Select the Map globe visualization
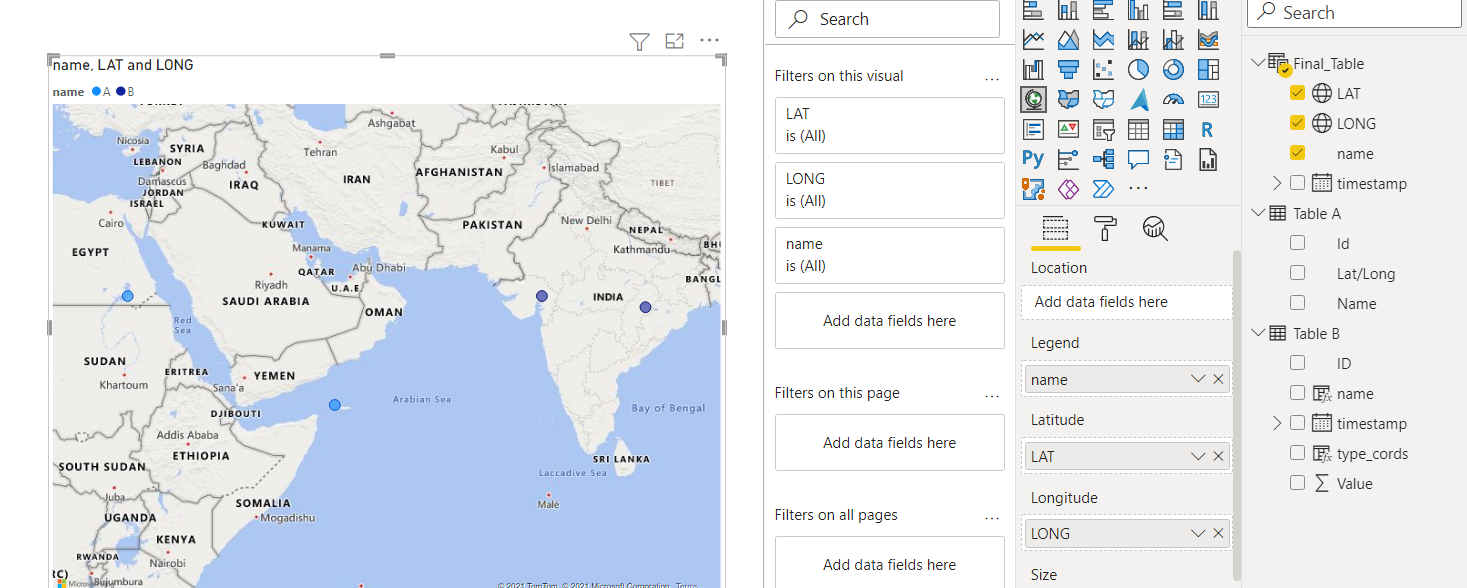Image resolution: width=1467 pixels, height=588 pixels. (1033, 99)
